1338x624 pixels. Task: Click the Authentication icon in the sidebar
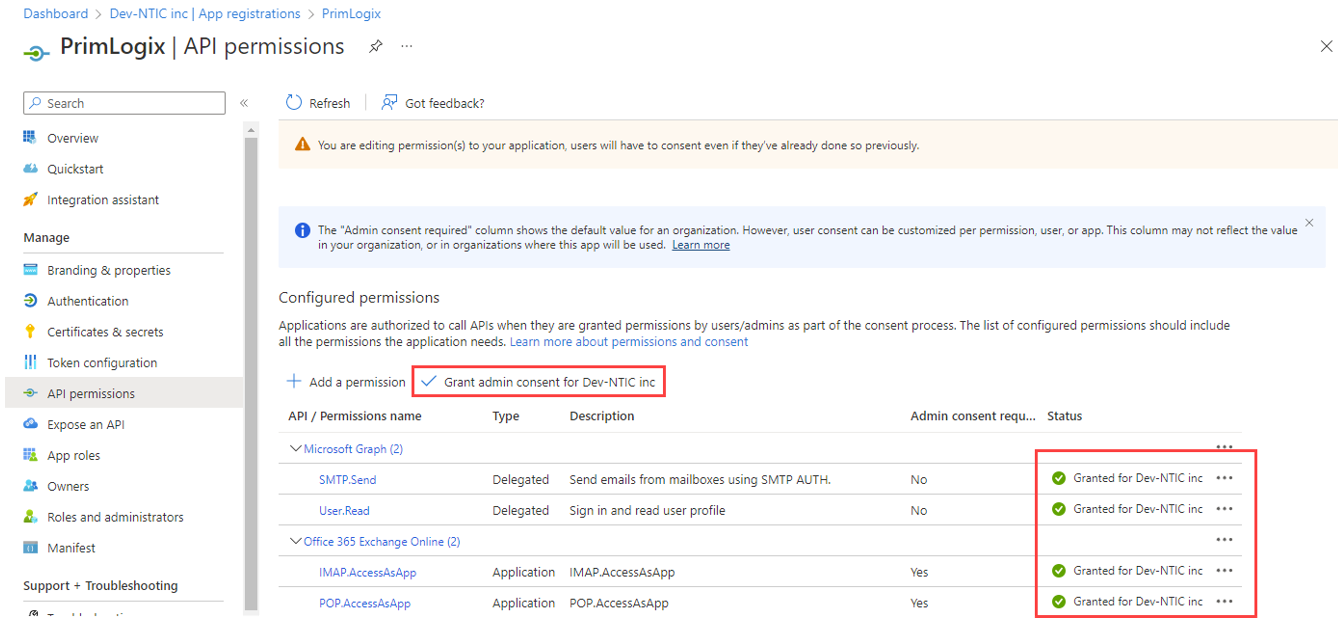click(x=30, y=301)
